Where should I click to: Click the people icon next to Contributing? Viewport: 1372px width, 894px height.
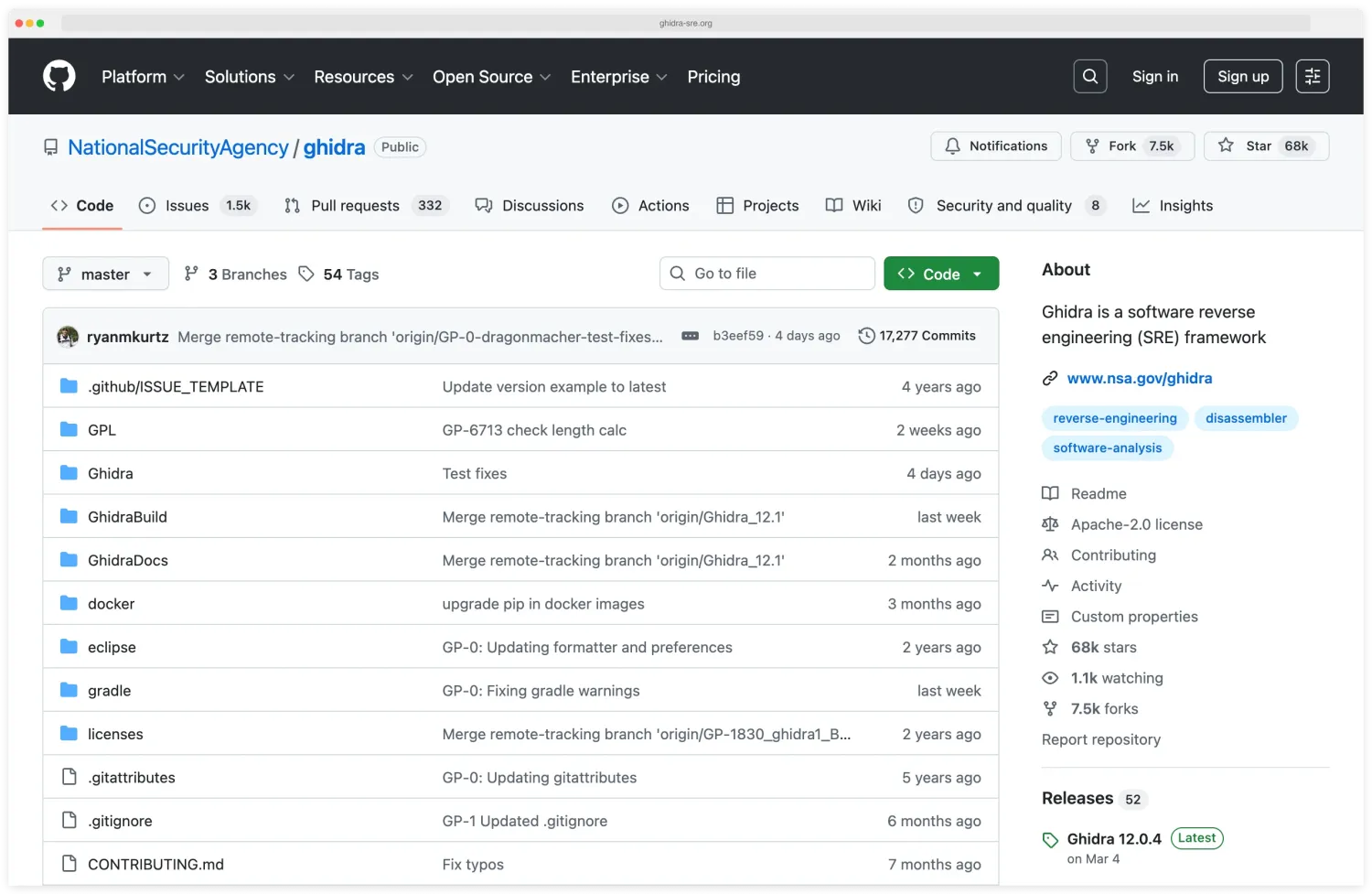tap(1050, 555)
